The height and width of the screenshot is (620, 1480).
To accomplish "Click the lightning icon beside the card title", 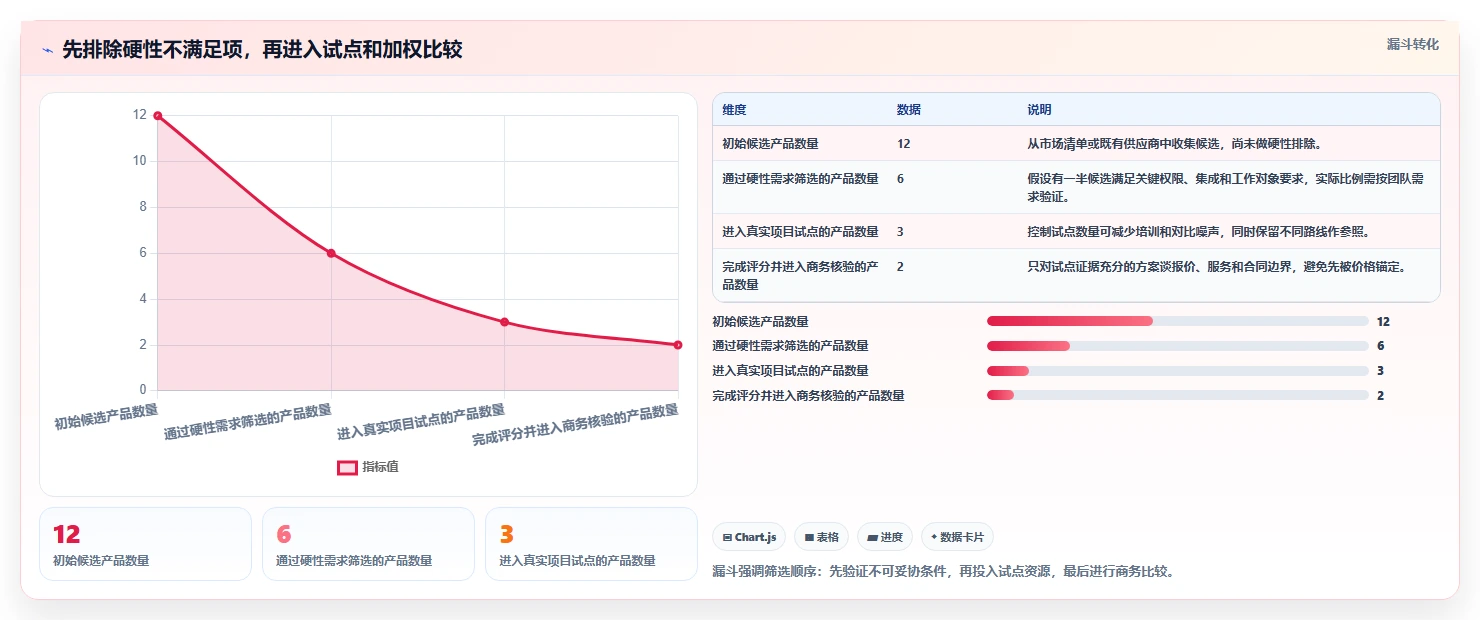I will (47, 51).
